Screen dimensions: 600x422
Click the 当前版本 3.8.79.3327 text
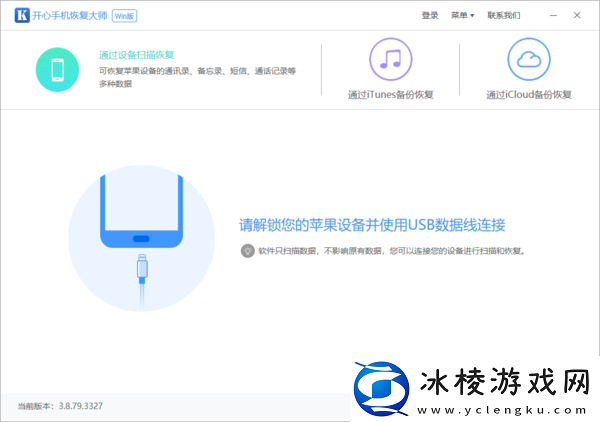(x=60, y=406)
